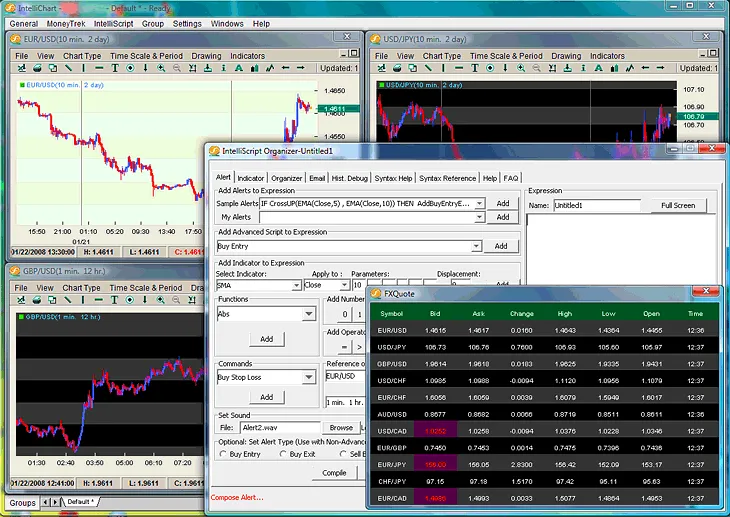The height and width of the screenshot is (517, 730).
Task: Open the Select Indicator SMA dropdown
Action: click(296, 285)
